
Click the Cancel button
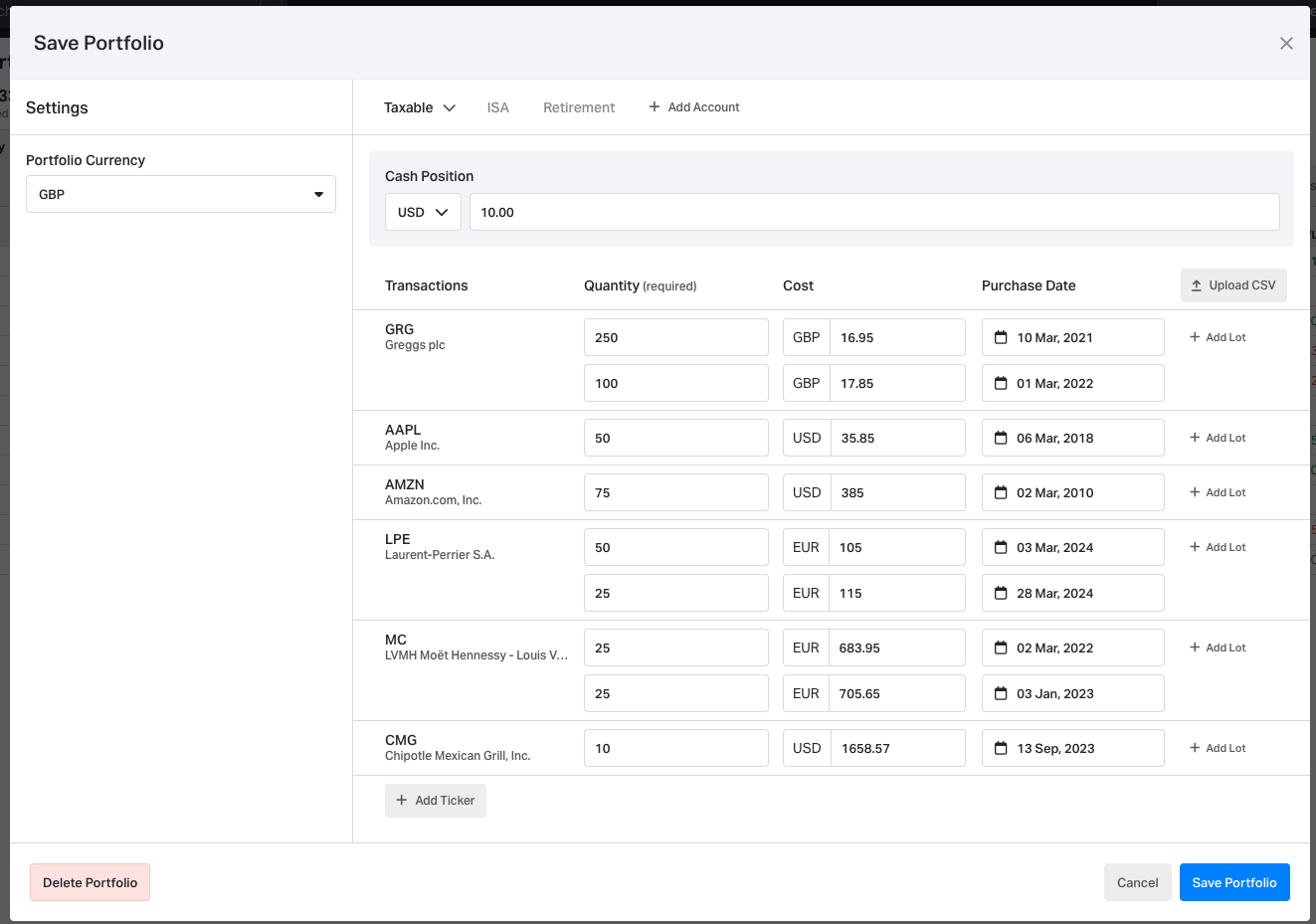pos(1137,882)
